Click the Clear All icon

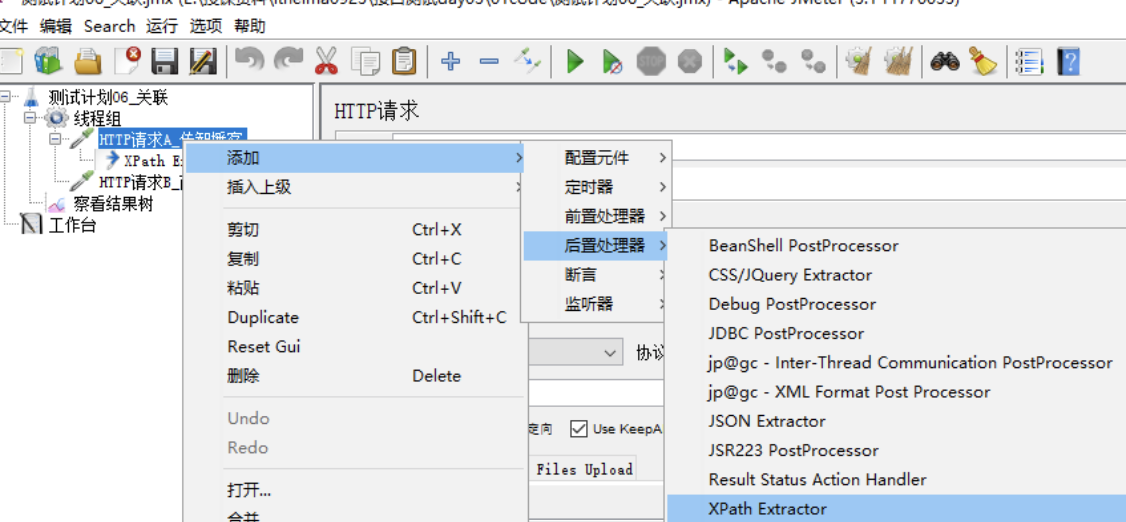897,62
